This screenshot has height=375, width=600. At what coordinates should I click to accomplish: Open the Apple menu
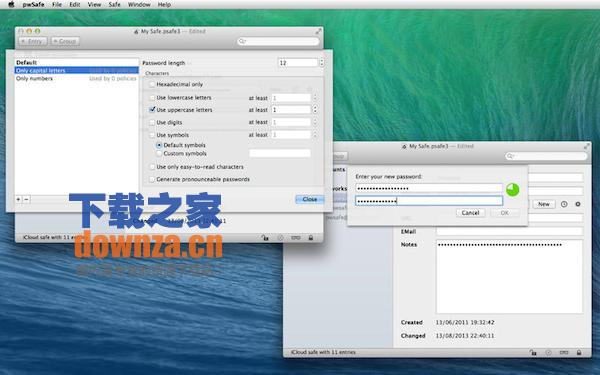tap(11, 5)
